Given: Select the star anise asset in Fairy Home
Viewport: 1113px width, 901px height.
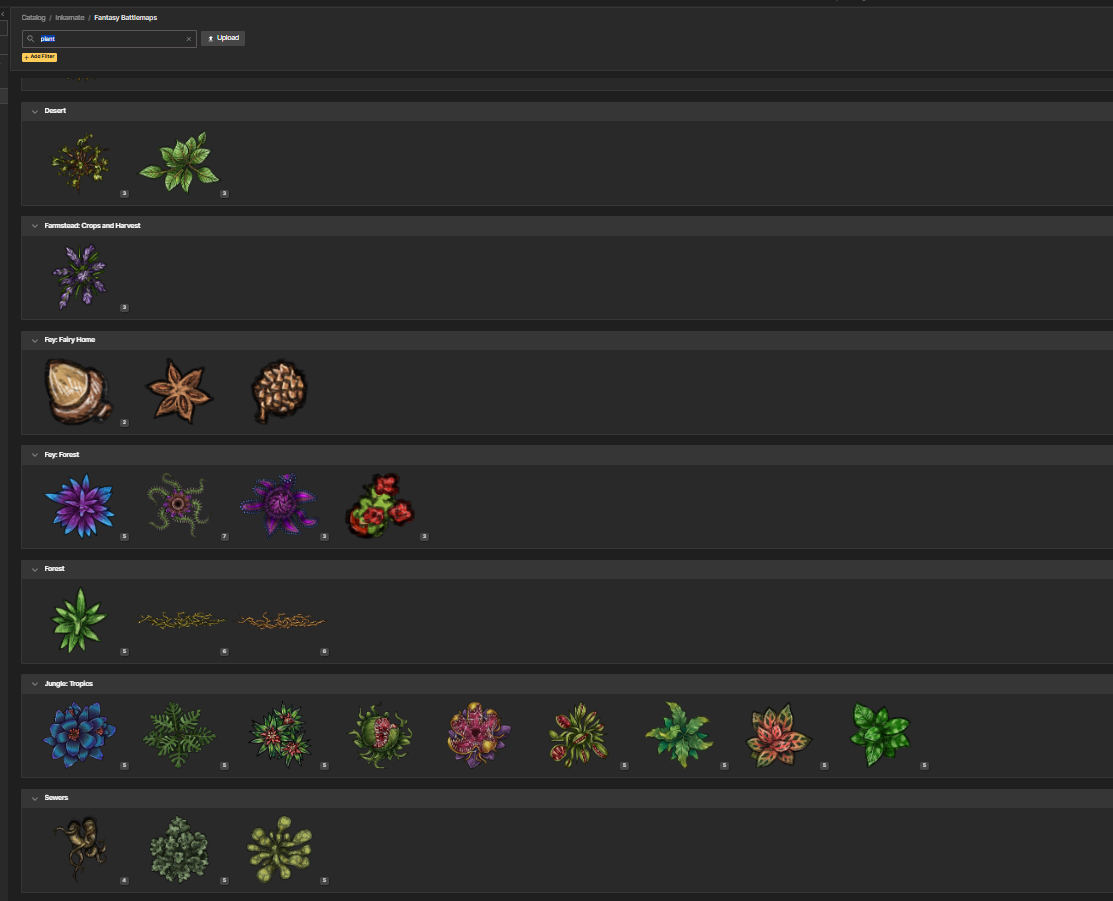Looking at the screenshot, I should pos(179,391).
